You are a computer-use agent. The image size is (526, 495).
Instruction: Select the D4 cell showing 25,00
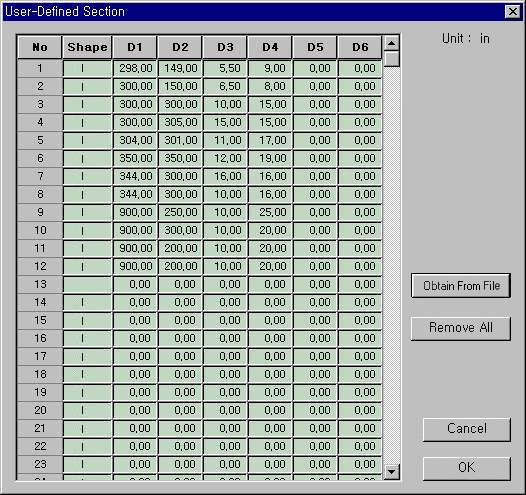tap(270, 212)
